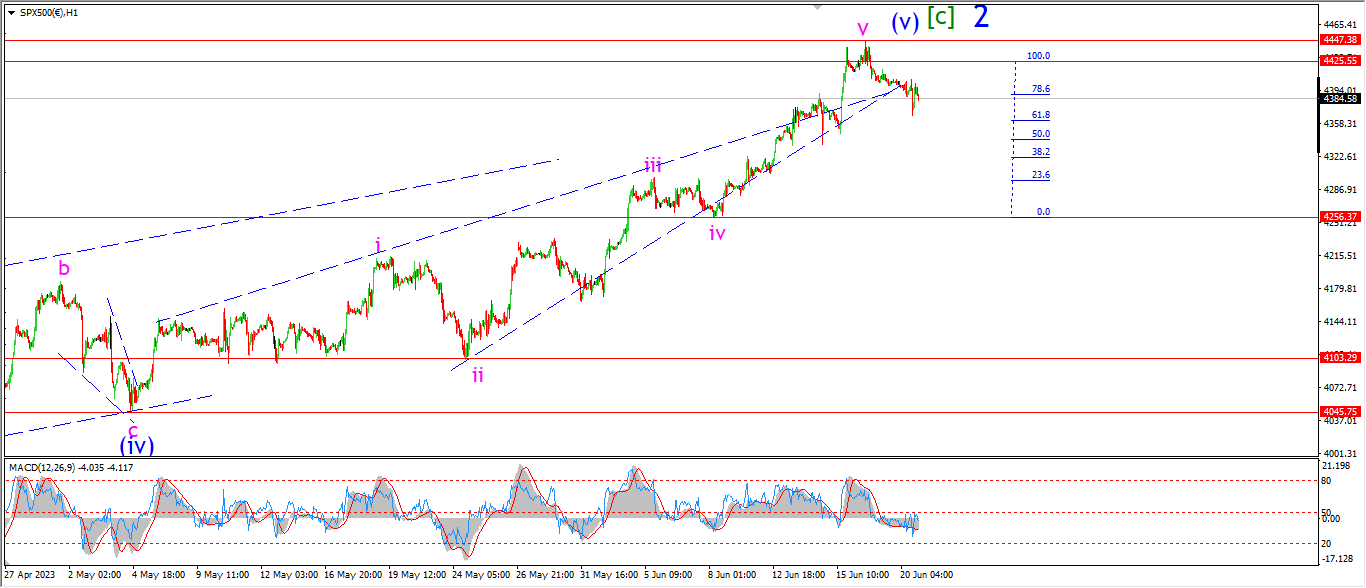The height and width of the screenshot is (588, 1366).
Task: Select the Fibonacci 78.6 level label
Action: (1040, 89)
